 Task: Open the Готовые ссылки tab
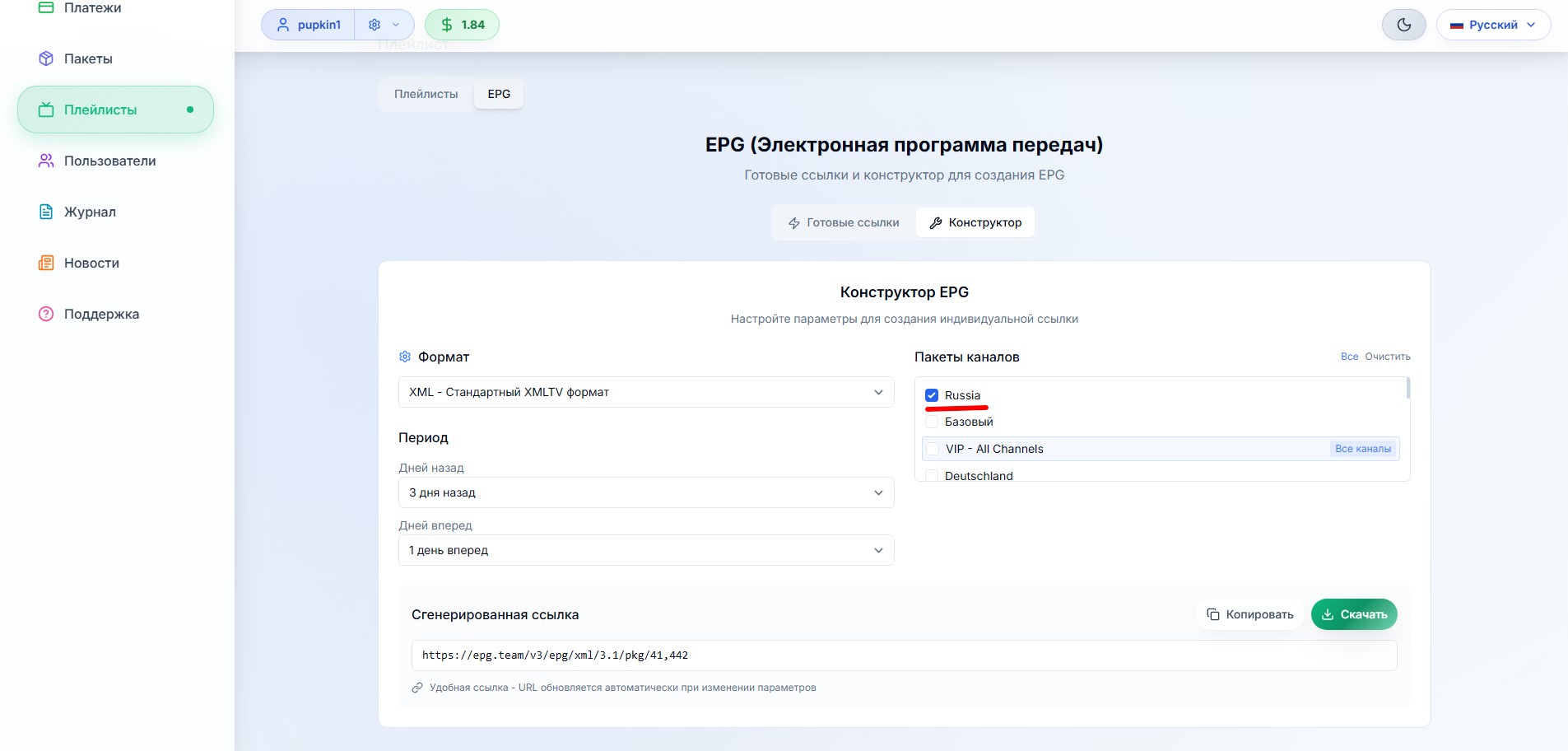point(843,222)
